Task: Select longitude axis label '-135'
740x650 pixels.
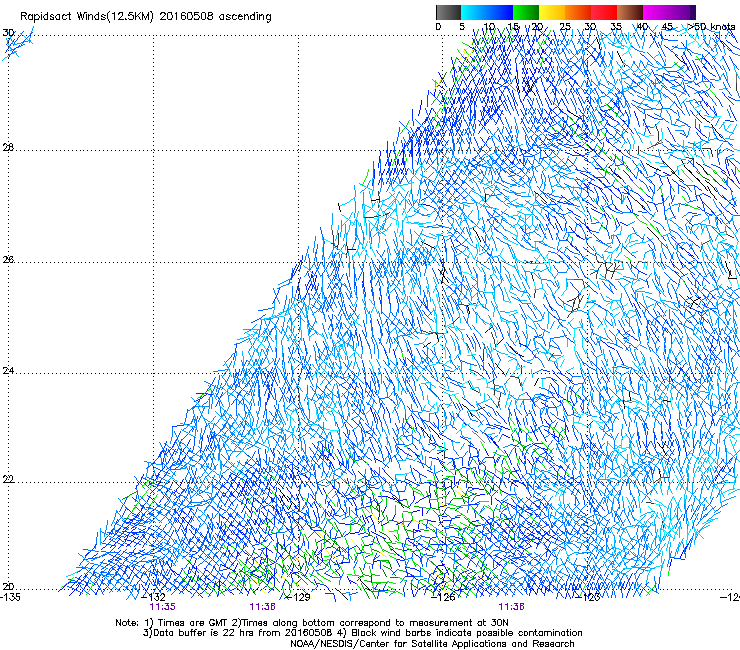Action: [10, 597]
